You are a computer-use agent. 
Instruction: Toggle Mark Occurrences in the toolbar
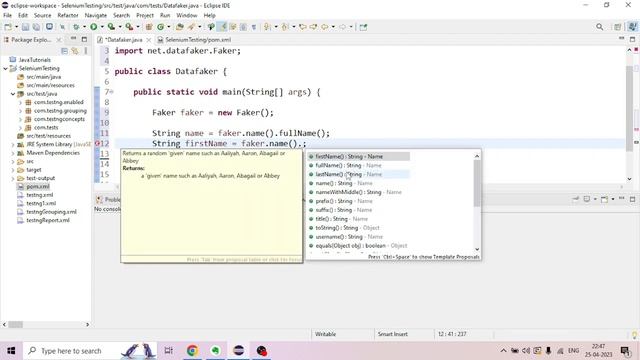[222, 27]
